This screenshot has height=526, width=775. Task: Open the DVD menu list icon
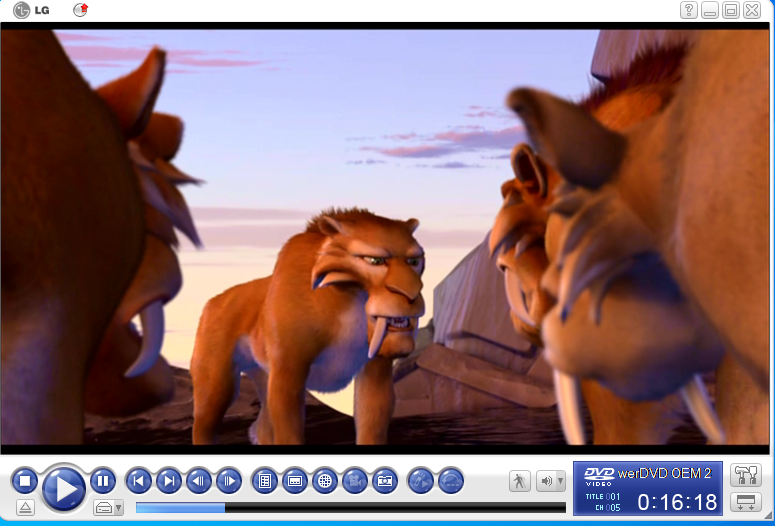coord(264,481)
